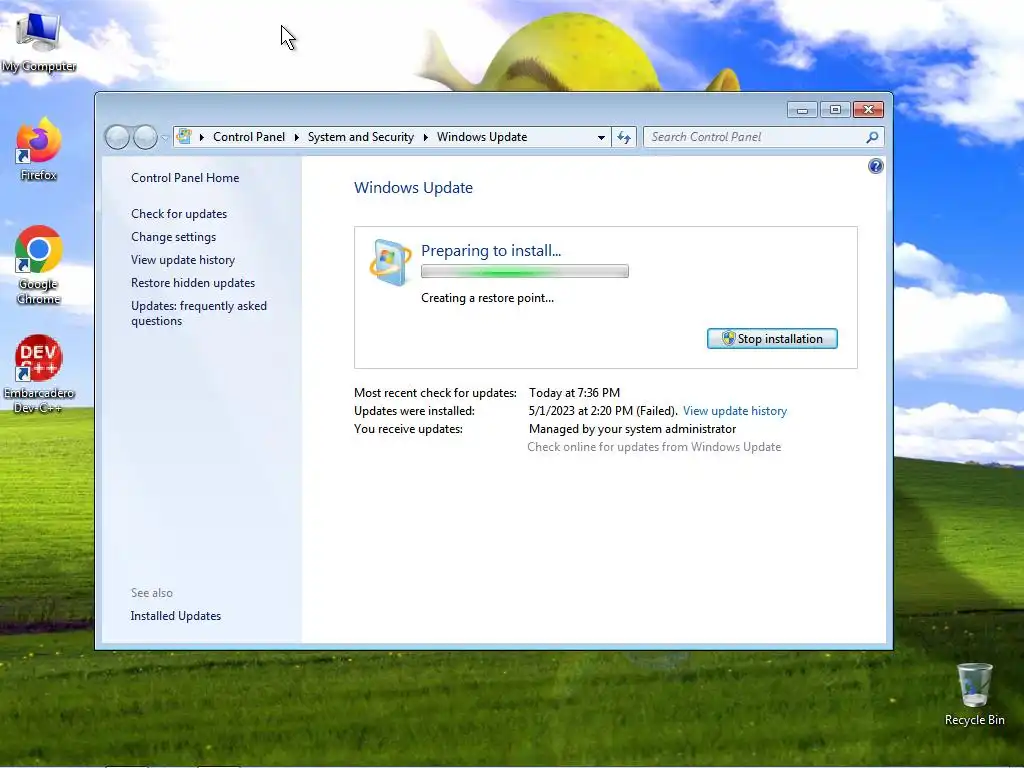
Task: Expand arrow after Control Panel breadcrumb
Action: (296, 137)
